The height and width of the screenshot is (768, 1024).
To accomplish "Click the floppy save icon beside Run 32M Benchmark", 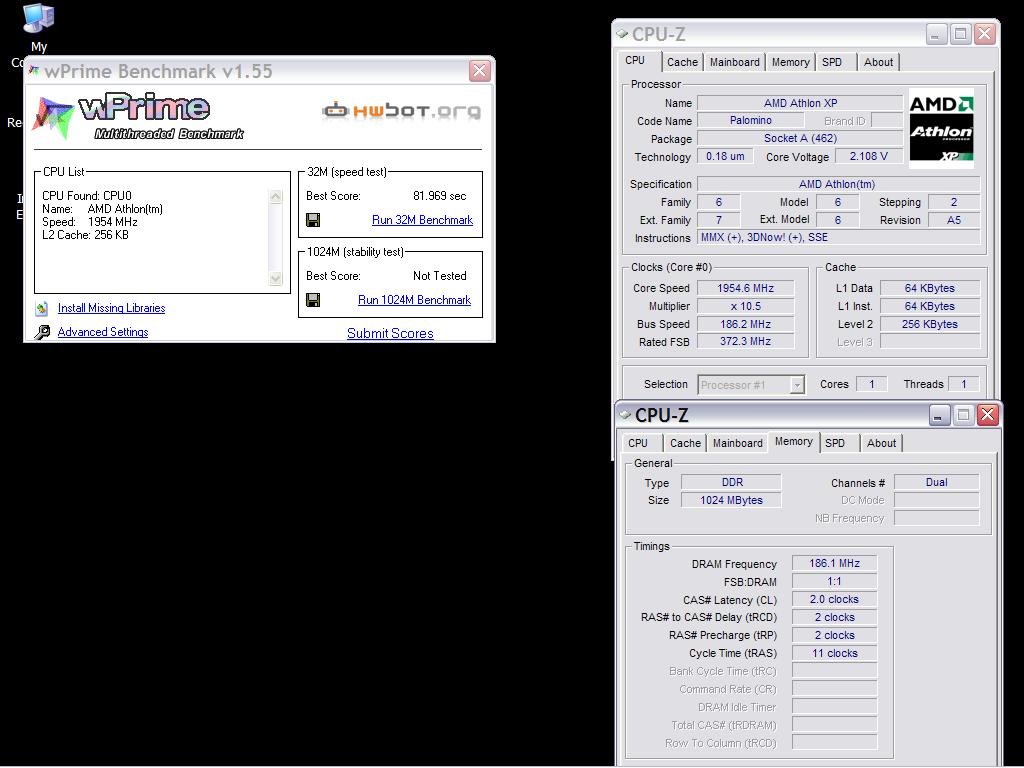I will (313, 220).
